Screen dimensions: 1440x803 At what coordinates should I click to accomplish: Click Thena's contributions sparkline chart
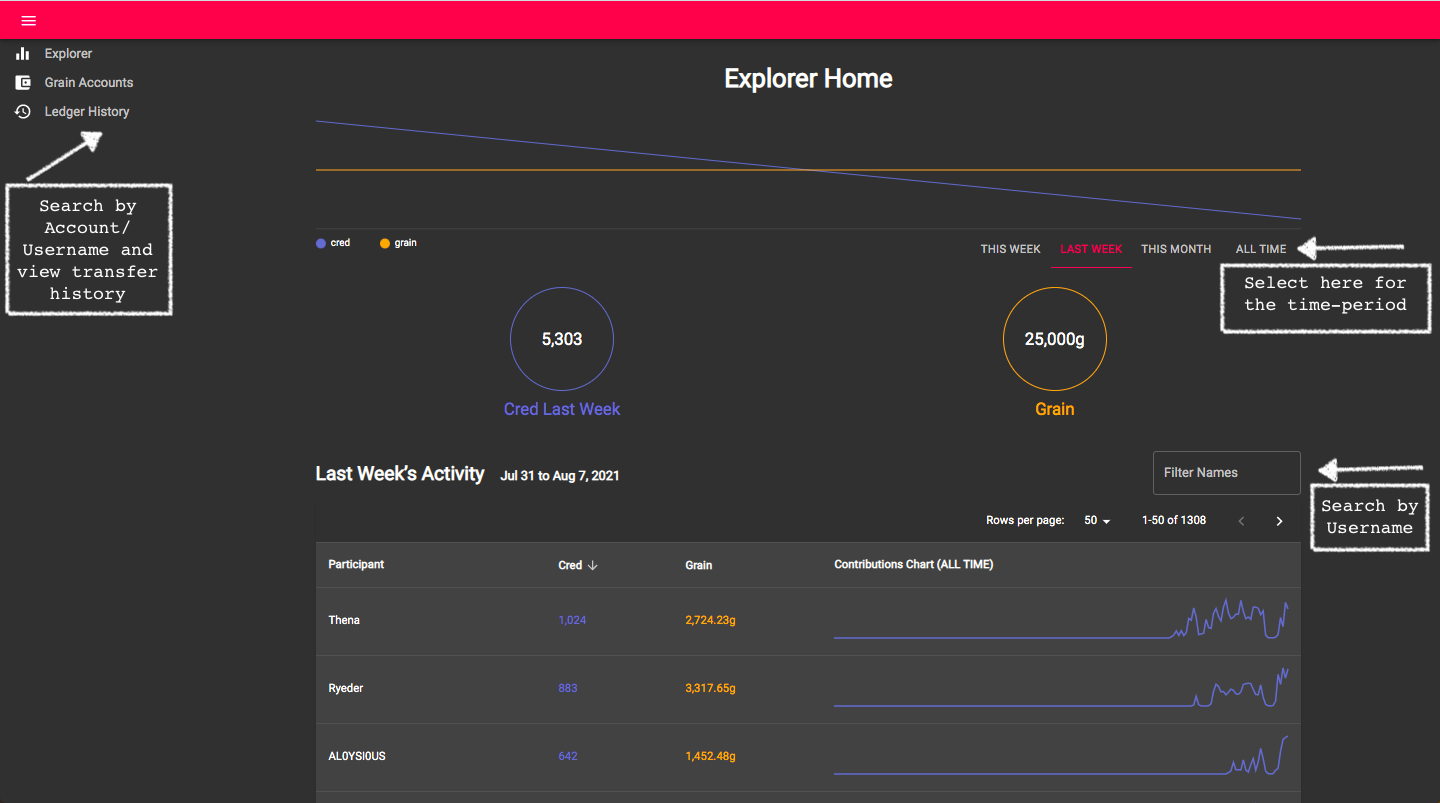1061,619
